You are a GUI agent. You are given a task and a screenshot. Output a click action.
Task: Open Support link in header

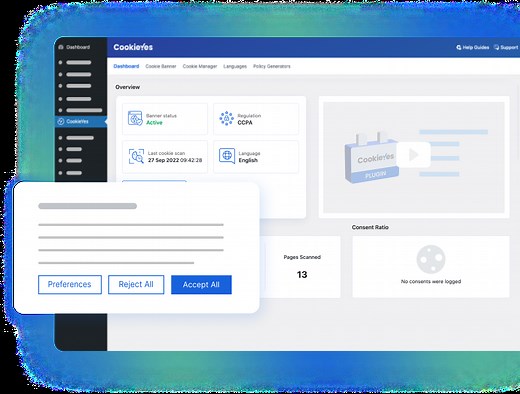tap(506, 47)
